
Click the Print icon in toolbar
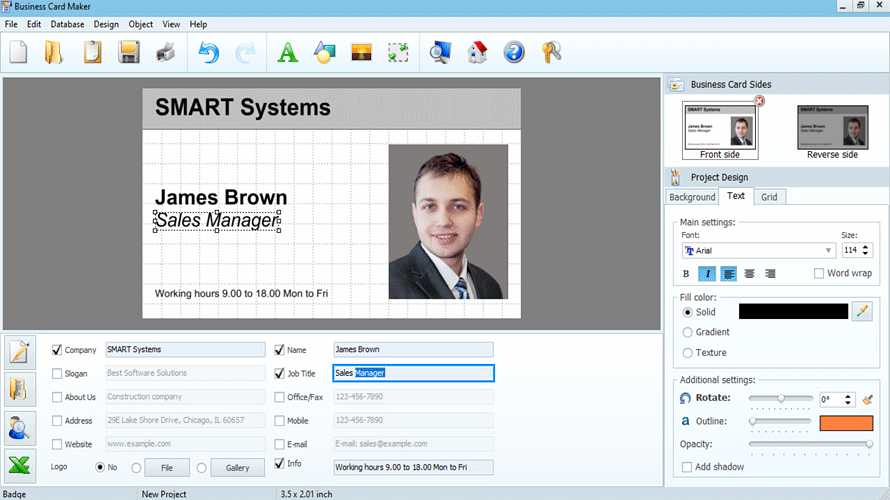coord(166,53)
